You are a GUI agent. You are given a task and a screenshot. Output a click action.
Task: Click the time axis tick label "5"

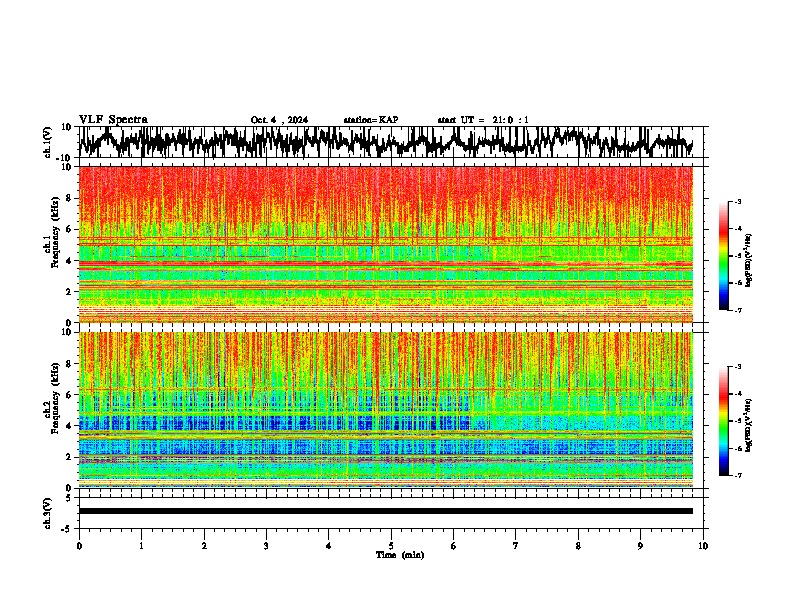point(391,546)
